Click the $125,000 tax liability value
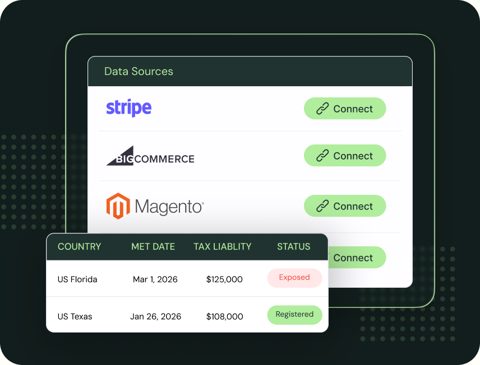Screen dimensions: 480x365 [x=224, y=279]
